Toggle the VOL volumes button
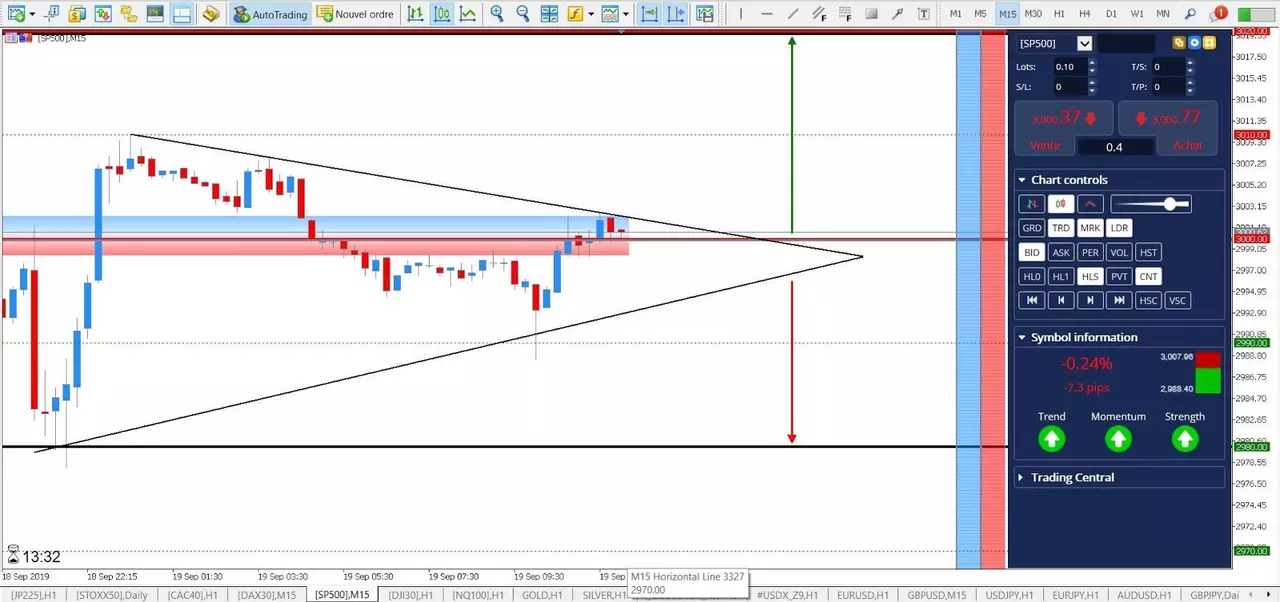 tap(1119, 252)
